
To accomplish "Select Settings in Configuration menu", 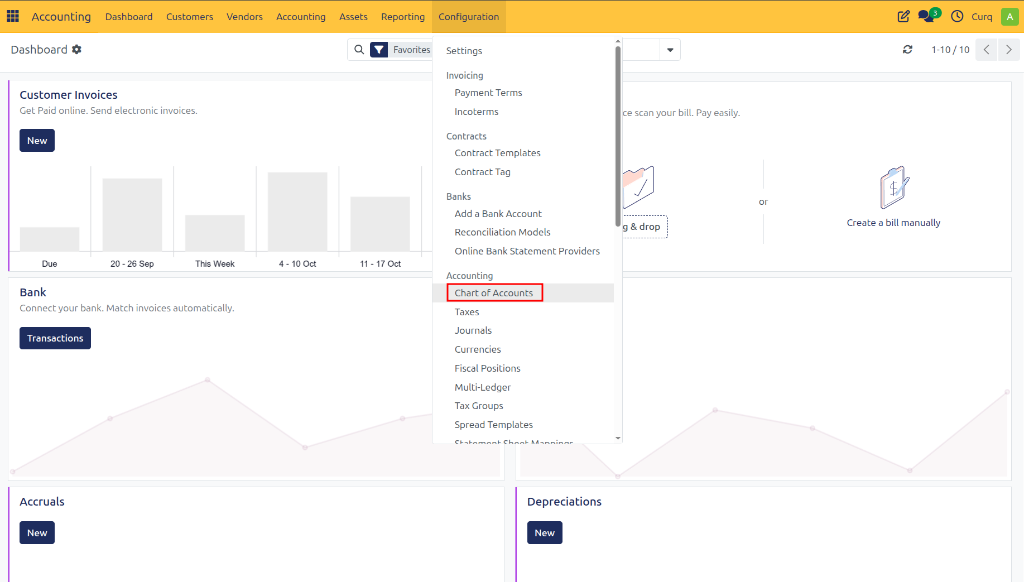I will (464, 50).
